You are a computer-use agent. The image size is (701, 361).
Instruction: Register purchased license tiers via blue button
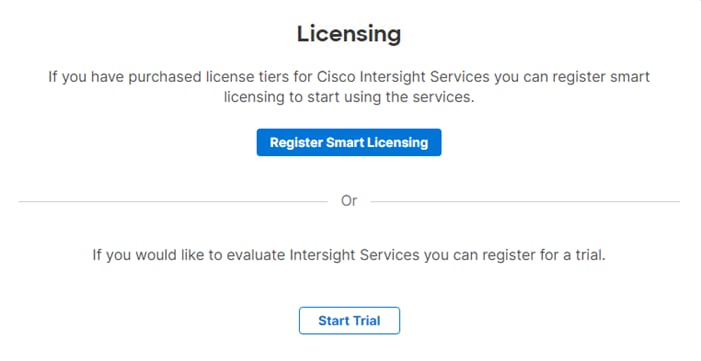pyautogui.click(x=349, y=142)
